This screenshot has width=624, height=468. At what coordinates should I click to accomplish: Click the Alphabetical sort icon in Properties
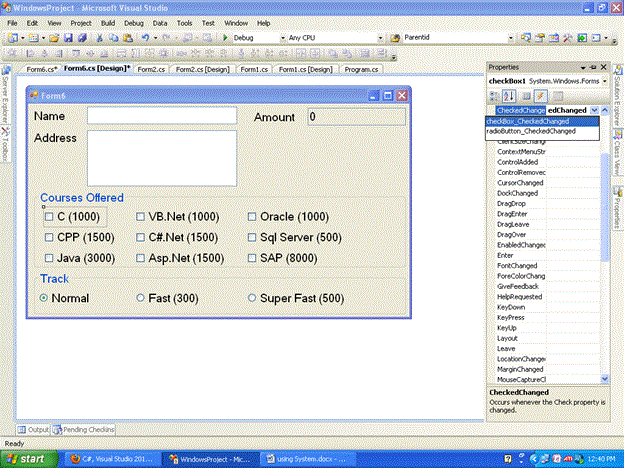click(509, 96)
